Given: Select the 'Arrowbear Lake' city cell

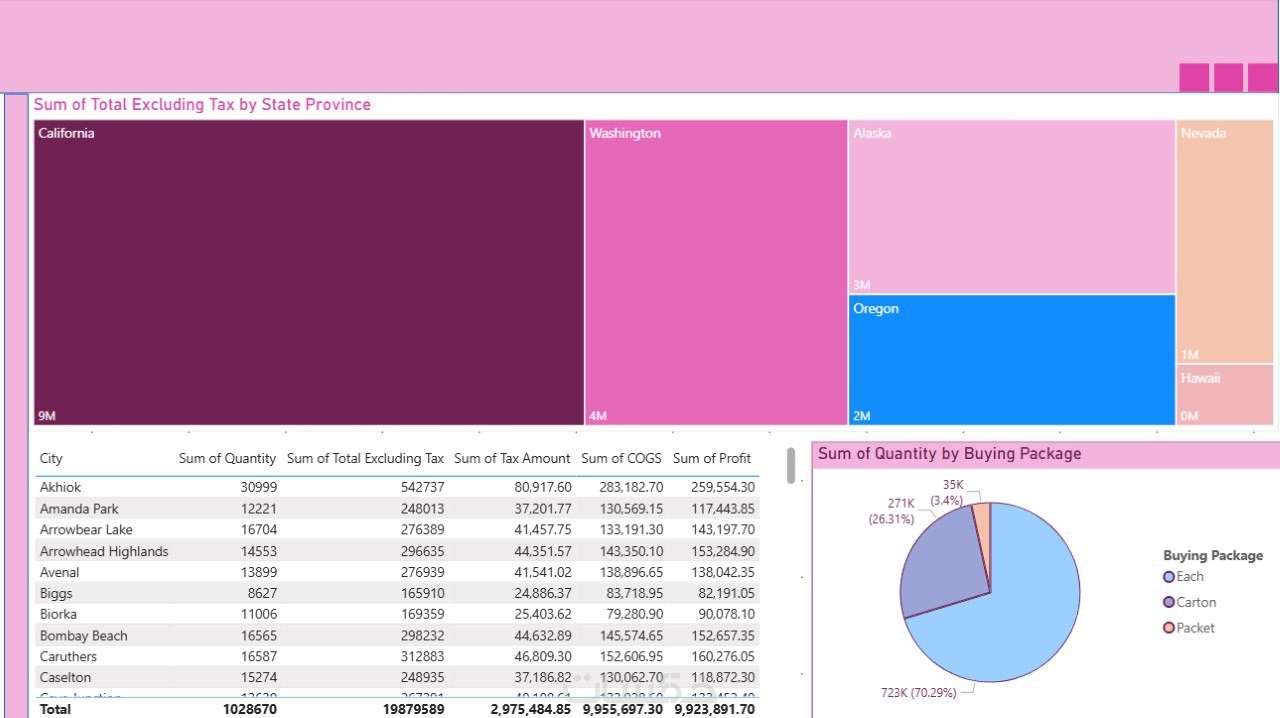Looking at the screenshot, I should click(x=86, y=530).
